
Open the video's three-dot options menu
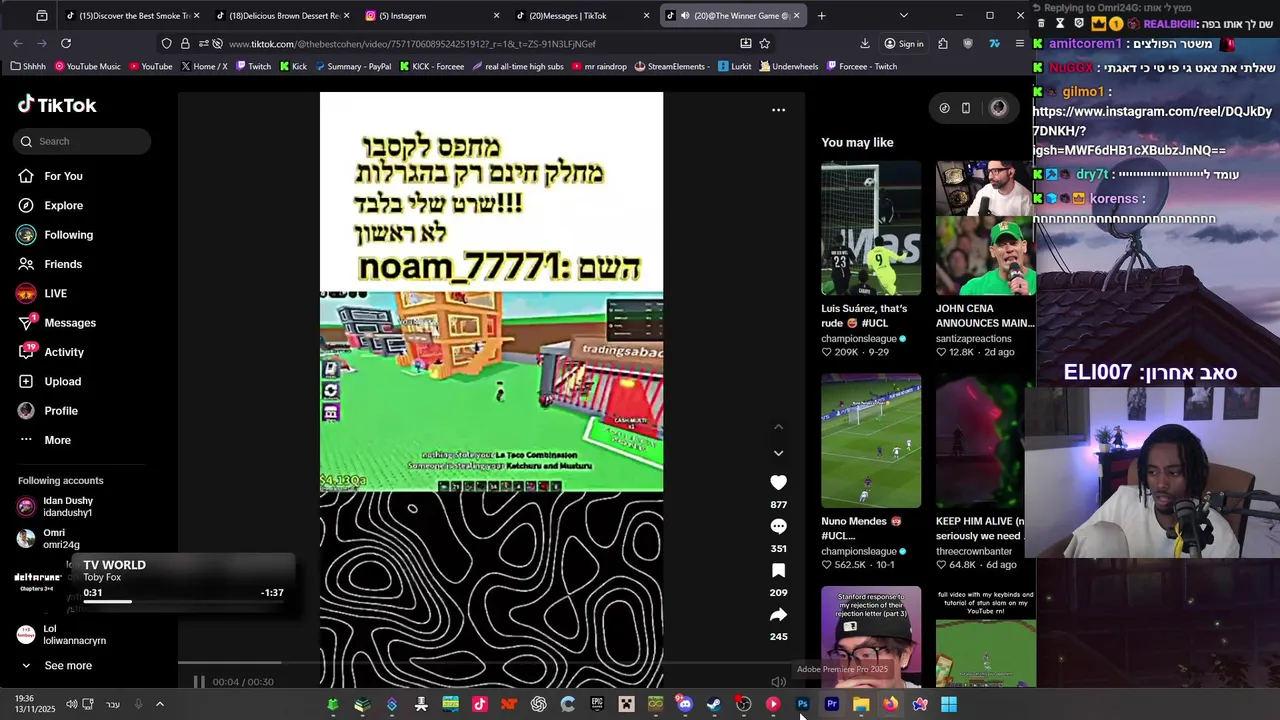click(x=778, y=110)
